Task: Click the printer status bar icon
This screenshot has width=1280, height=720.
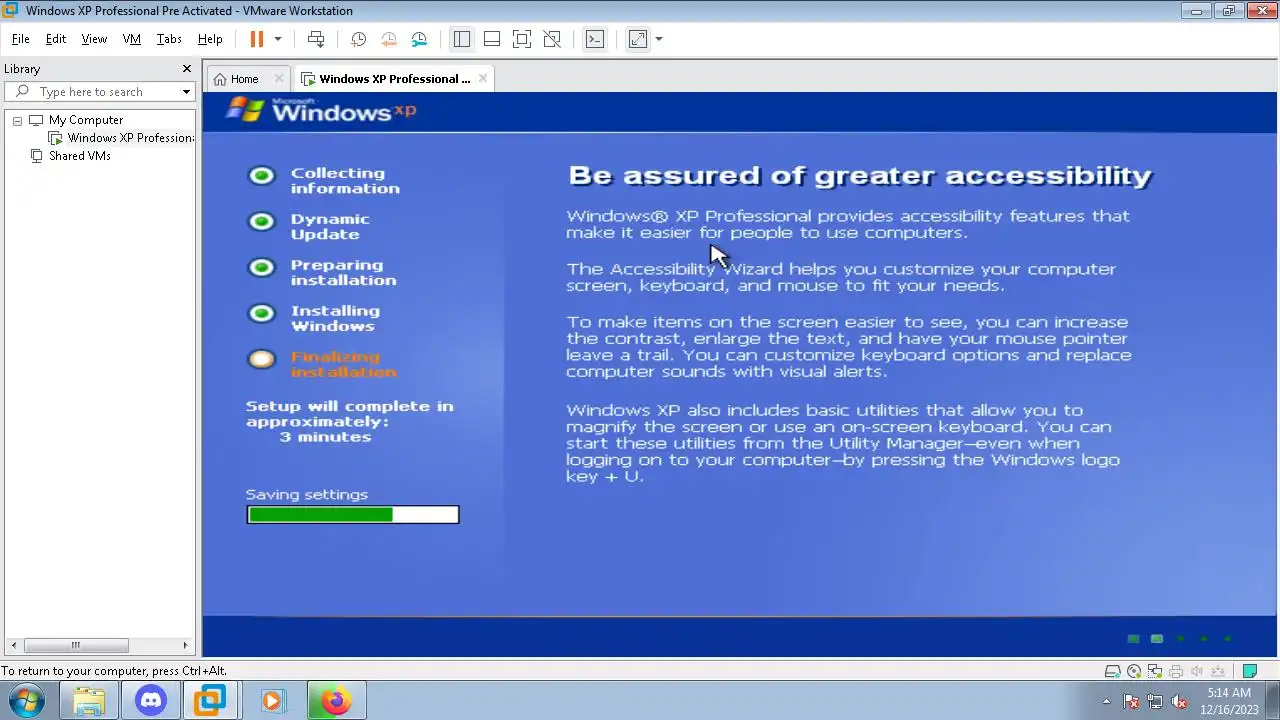Action: (1176, 671)
